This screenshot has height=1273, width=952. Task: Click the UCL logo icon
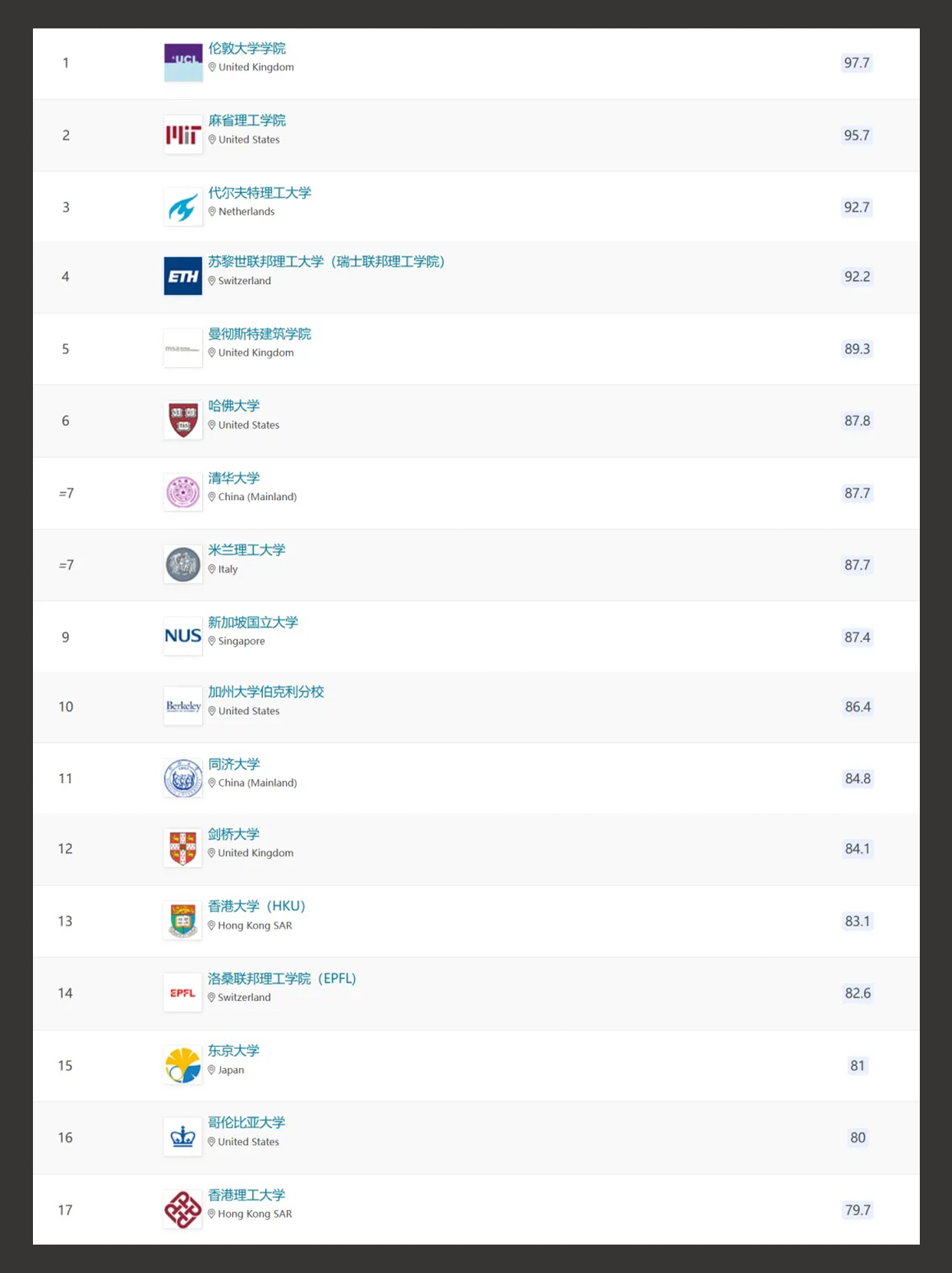[183, 63]
